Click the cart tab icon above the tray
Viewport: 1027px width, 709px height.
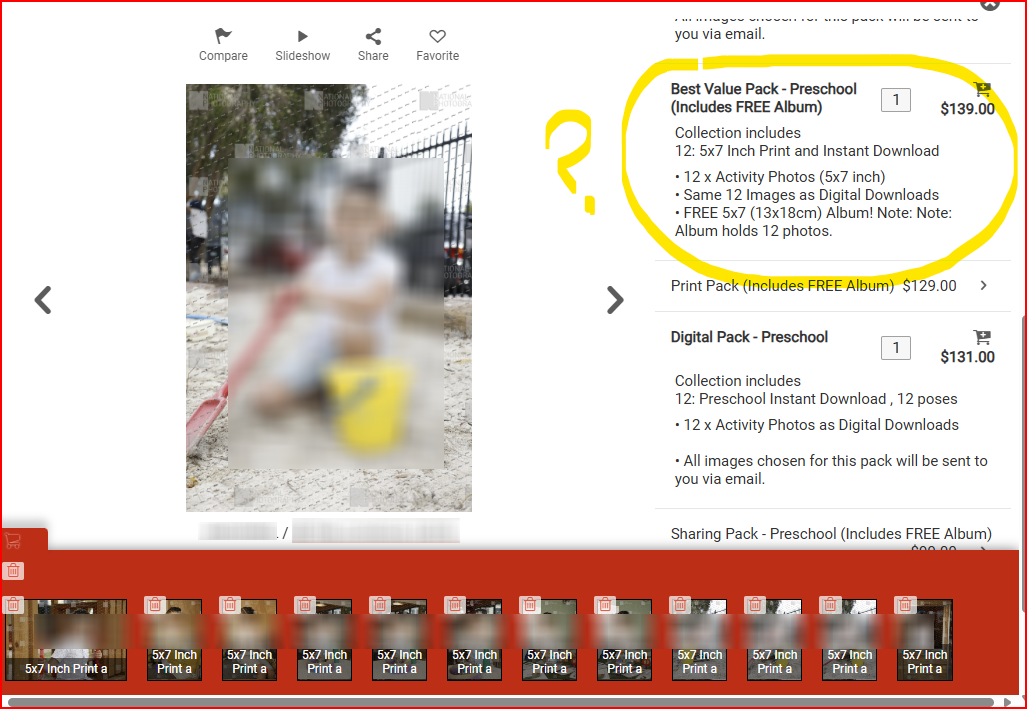[12, 541]
